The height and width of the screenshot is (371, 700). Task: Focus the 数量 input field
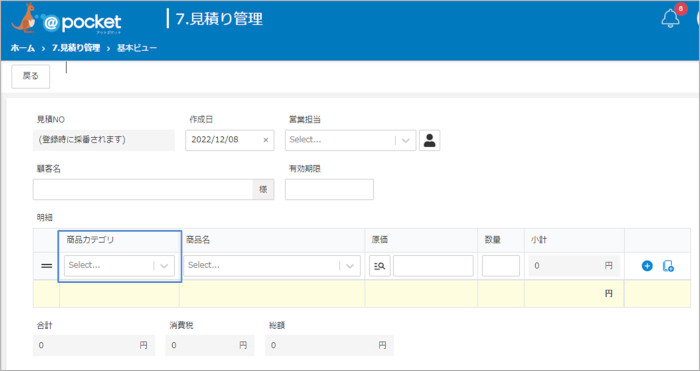(500, 266)
